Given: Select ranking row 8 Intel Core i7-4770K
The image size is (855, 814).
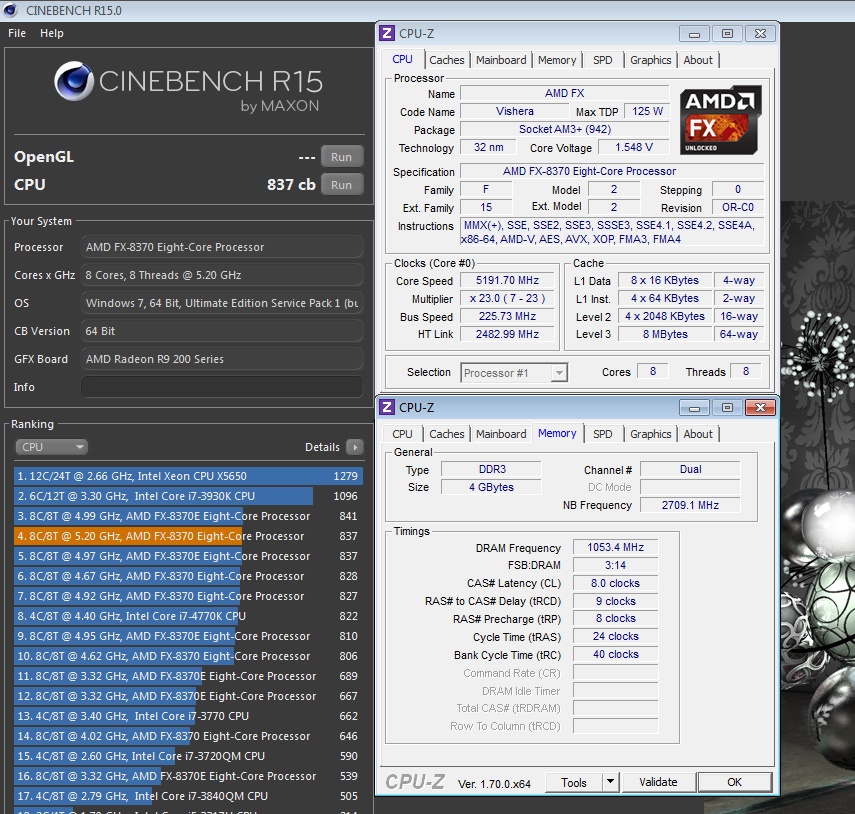Looking at the screenshot, I should [188, 616].
